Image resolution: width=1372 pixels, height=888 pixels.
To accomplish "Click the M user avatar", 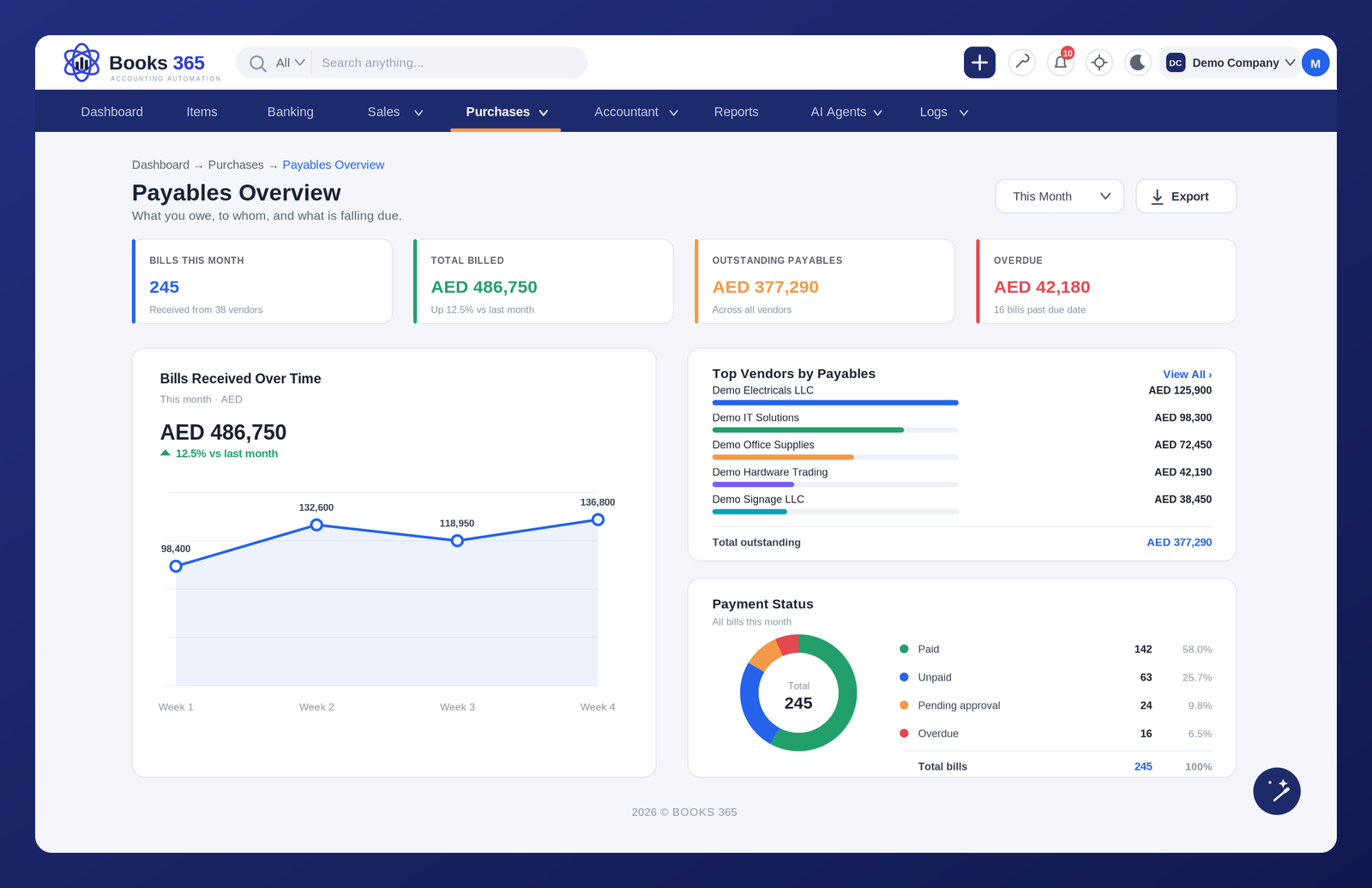I will (x=1315, y=63).
